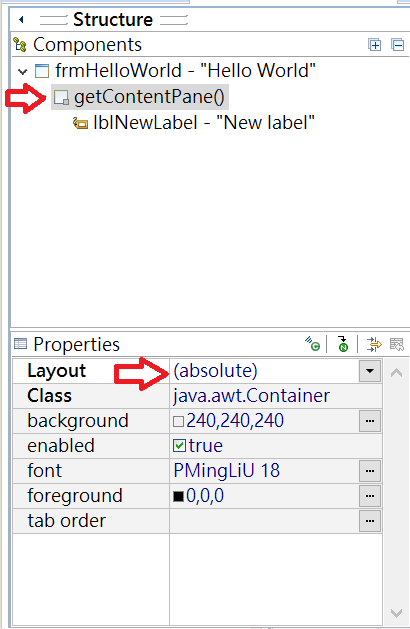Click the convert to local/field icon
This screenshot has width=410, height=629.
(312, 344)
